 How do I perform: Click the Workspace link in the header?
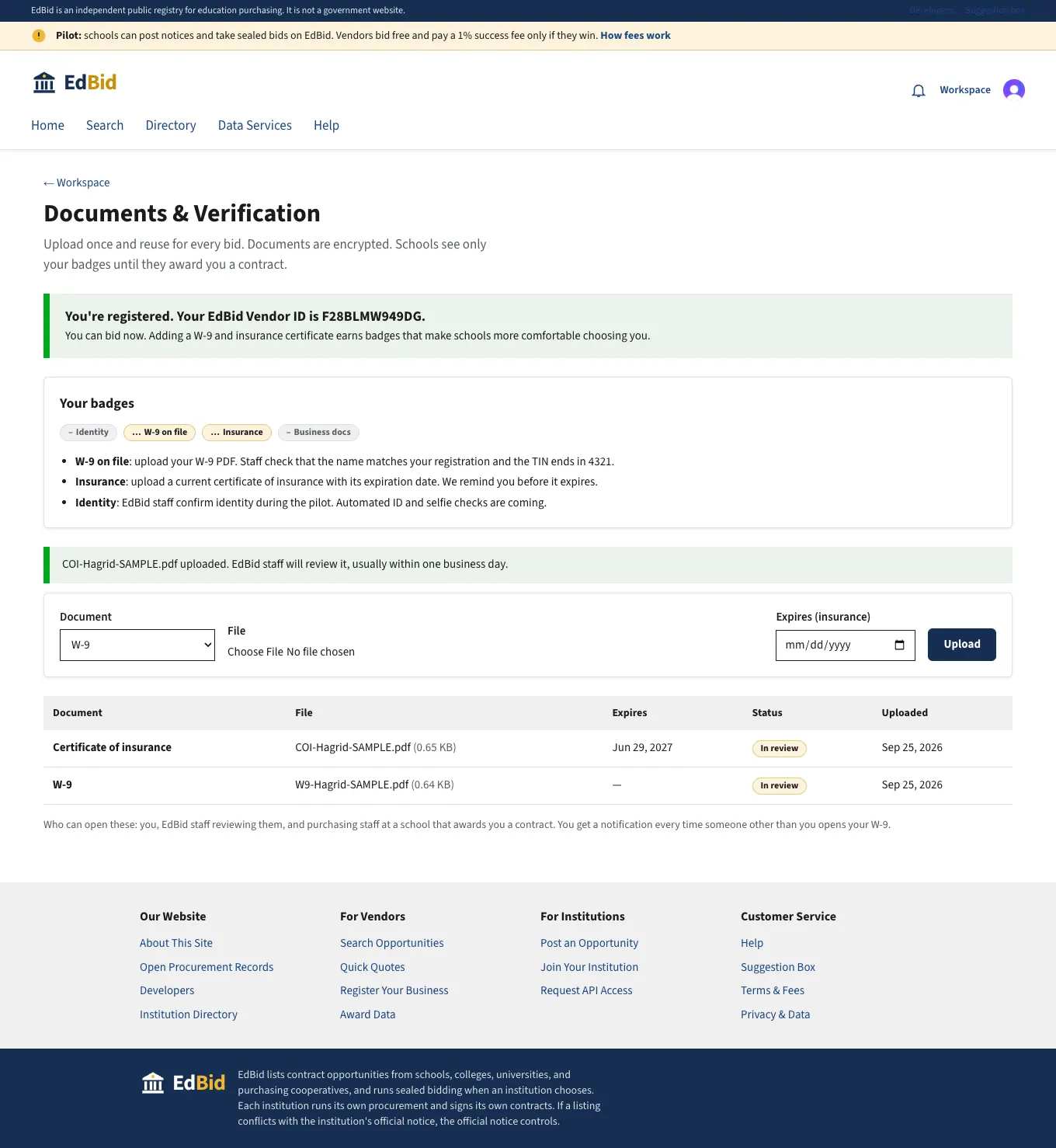click(965, 90)
